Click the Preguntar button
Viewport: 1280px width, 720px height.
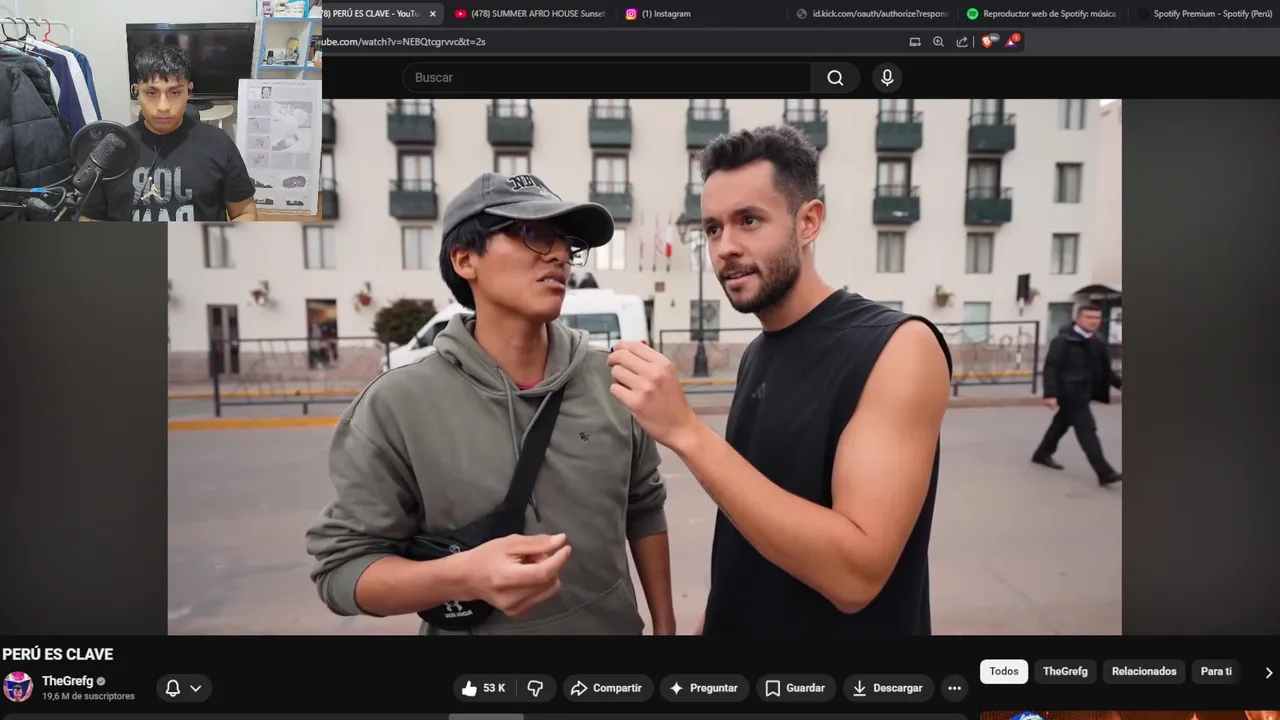click(704, 688)
